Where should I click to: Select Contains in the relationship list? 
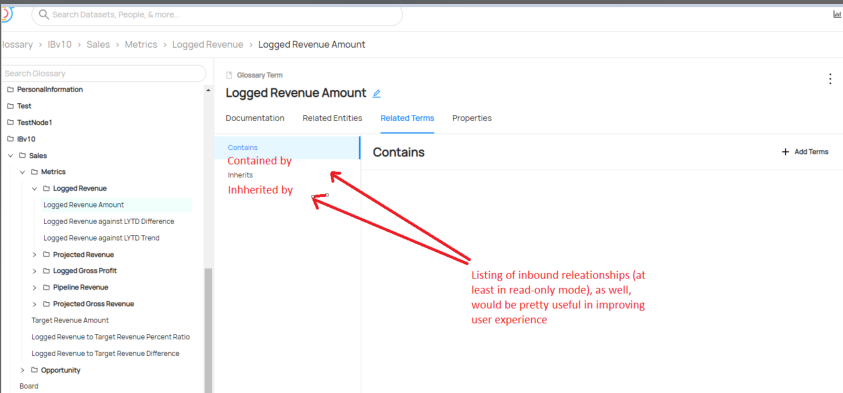coord(287,147)
